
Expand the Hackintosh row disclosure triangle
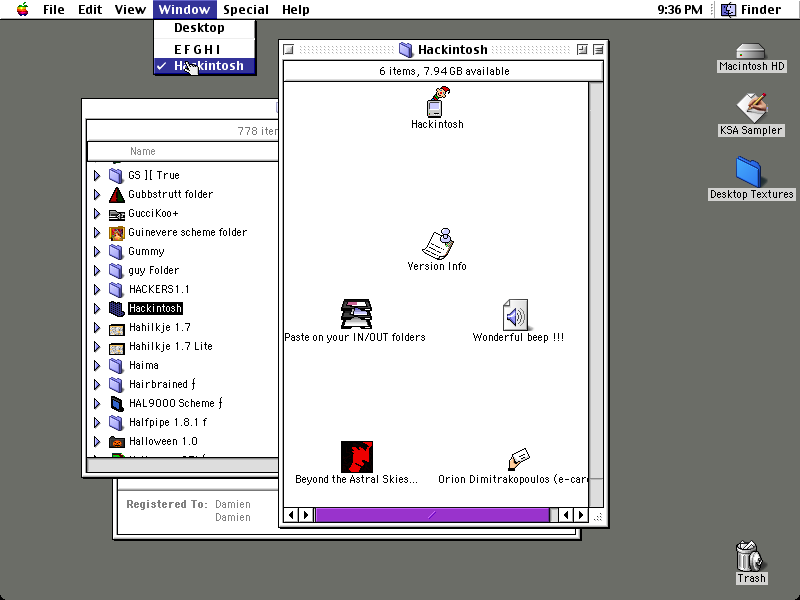point(97,309)
